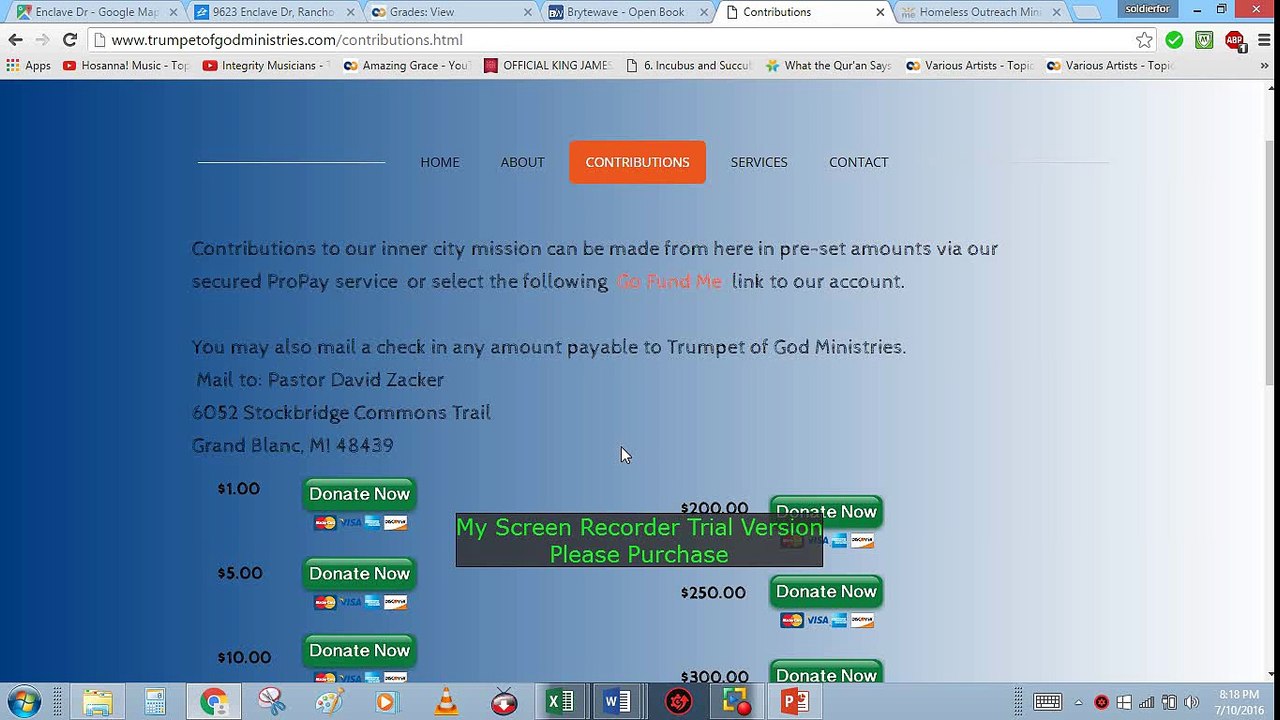This screenshot has width=1280, height=720.
Task: Open the media player taskbar icon
Action: [x=387, y=702]
